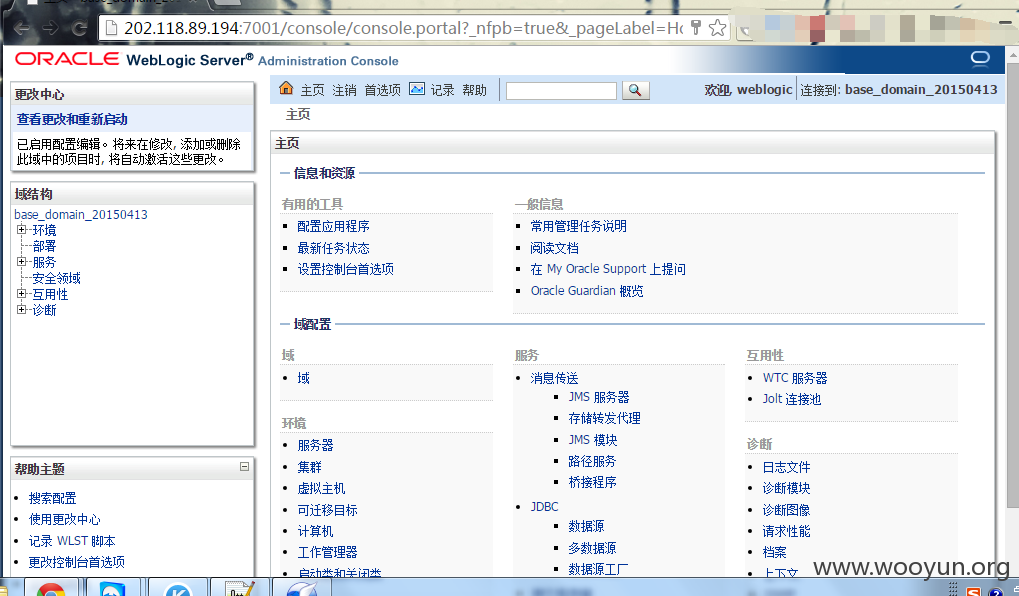Image resolution: width=1019 pixels, height=596 pixels.
Task: Open the 域 link under 域配置
Action: click(x=303, y=378)
